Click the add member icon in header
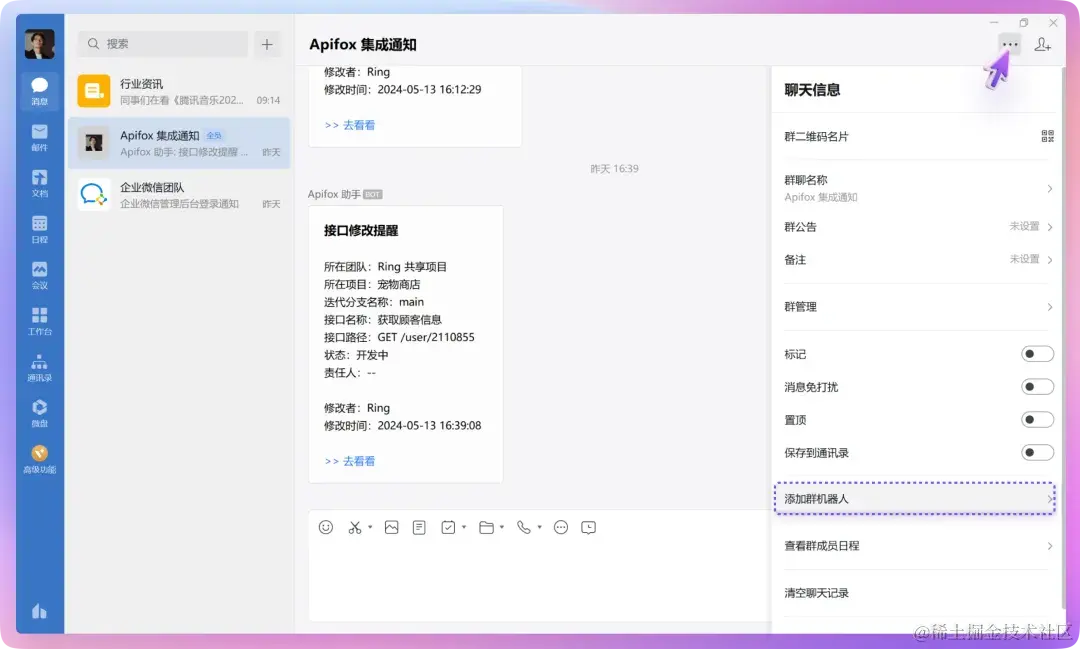 coord(1043,45)
